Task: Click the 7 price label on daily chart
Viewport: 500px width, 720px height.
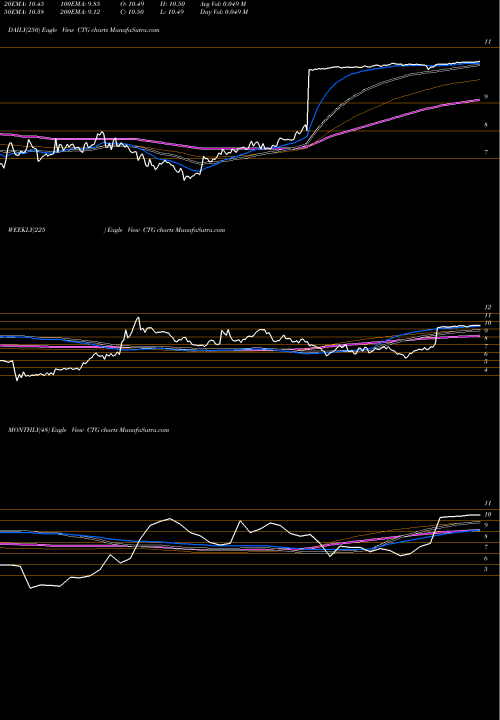Action: point(486,152)
